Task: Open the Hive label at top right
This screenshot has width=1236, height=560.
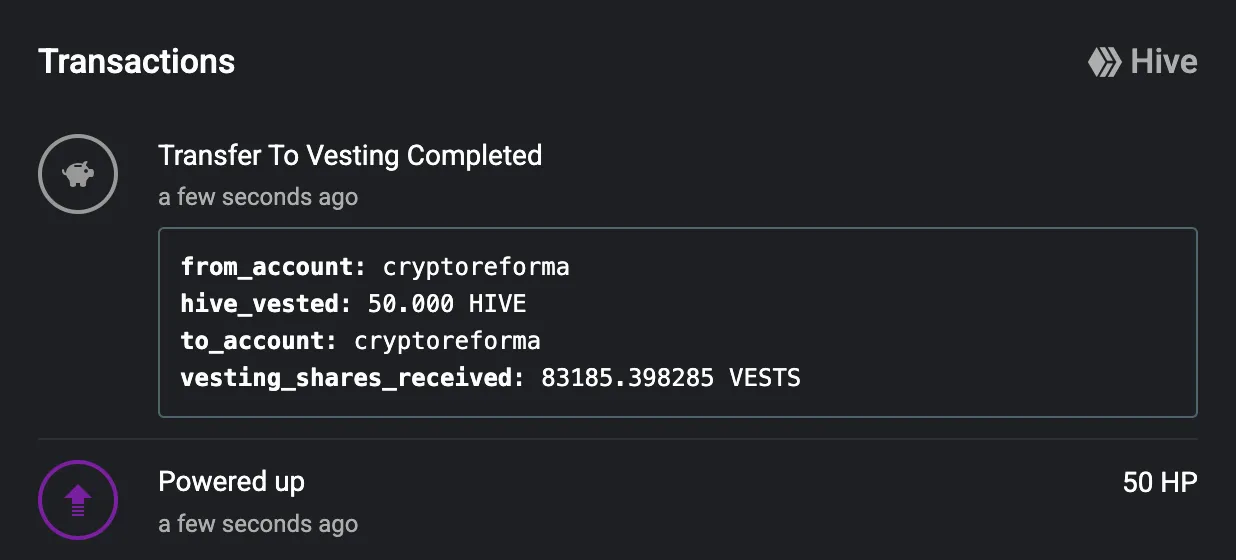Action: 1164,62
